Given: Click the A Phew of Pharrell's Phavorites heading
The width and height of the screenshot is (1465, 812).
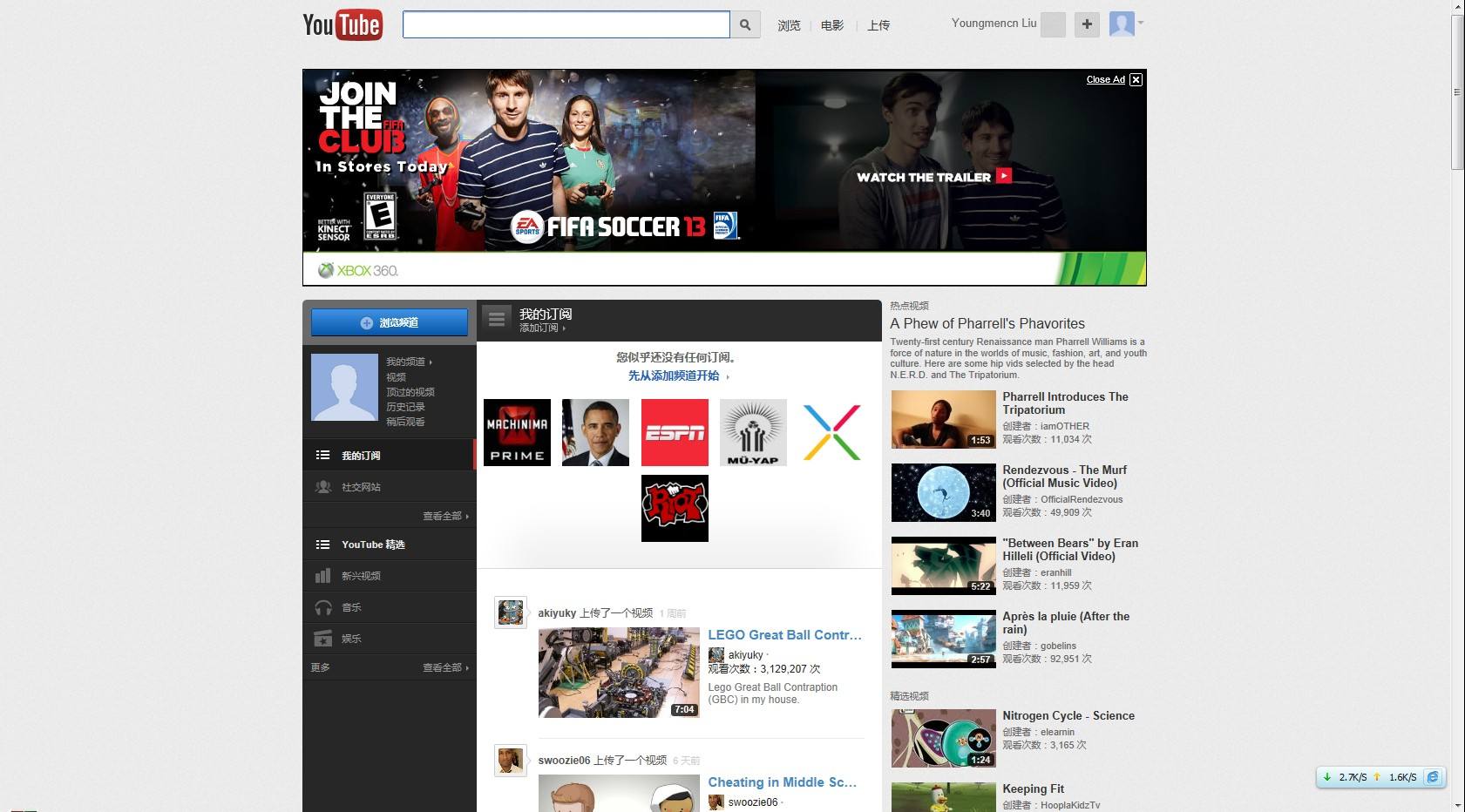Looking at the screenshot, I should [x=987, y=323].
